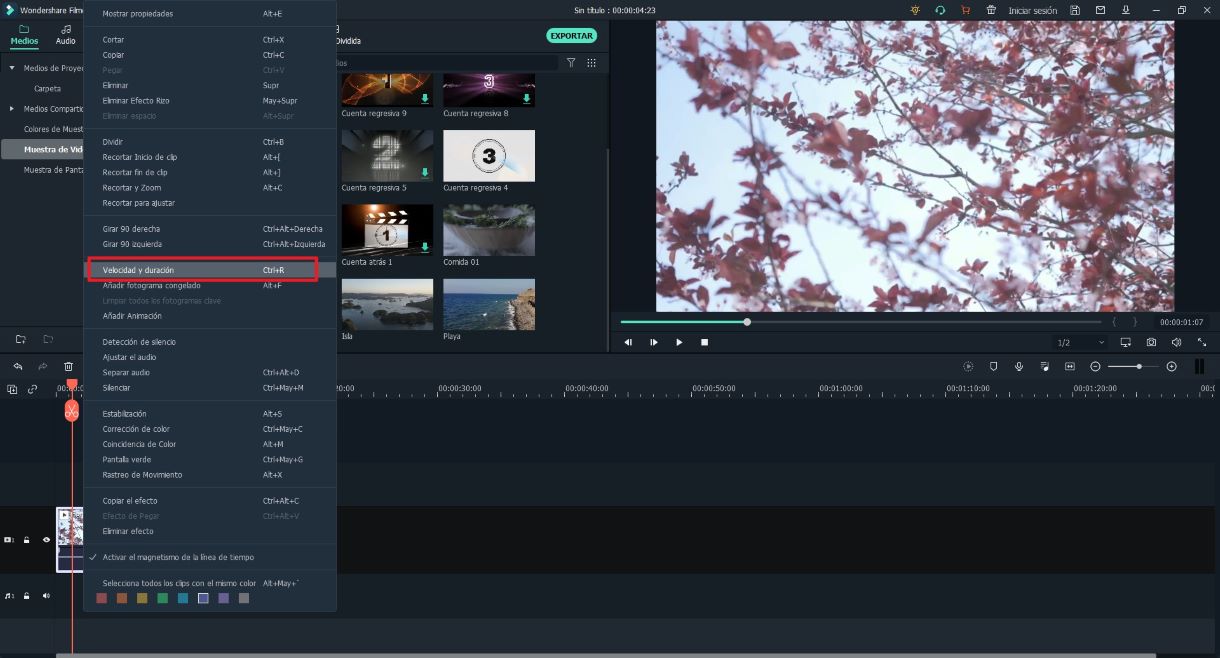1220x658 pixels.
Task: Toggle lock on the audio track
Action: (x=27, y=596)
